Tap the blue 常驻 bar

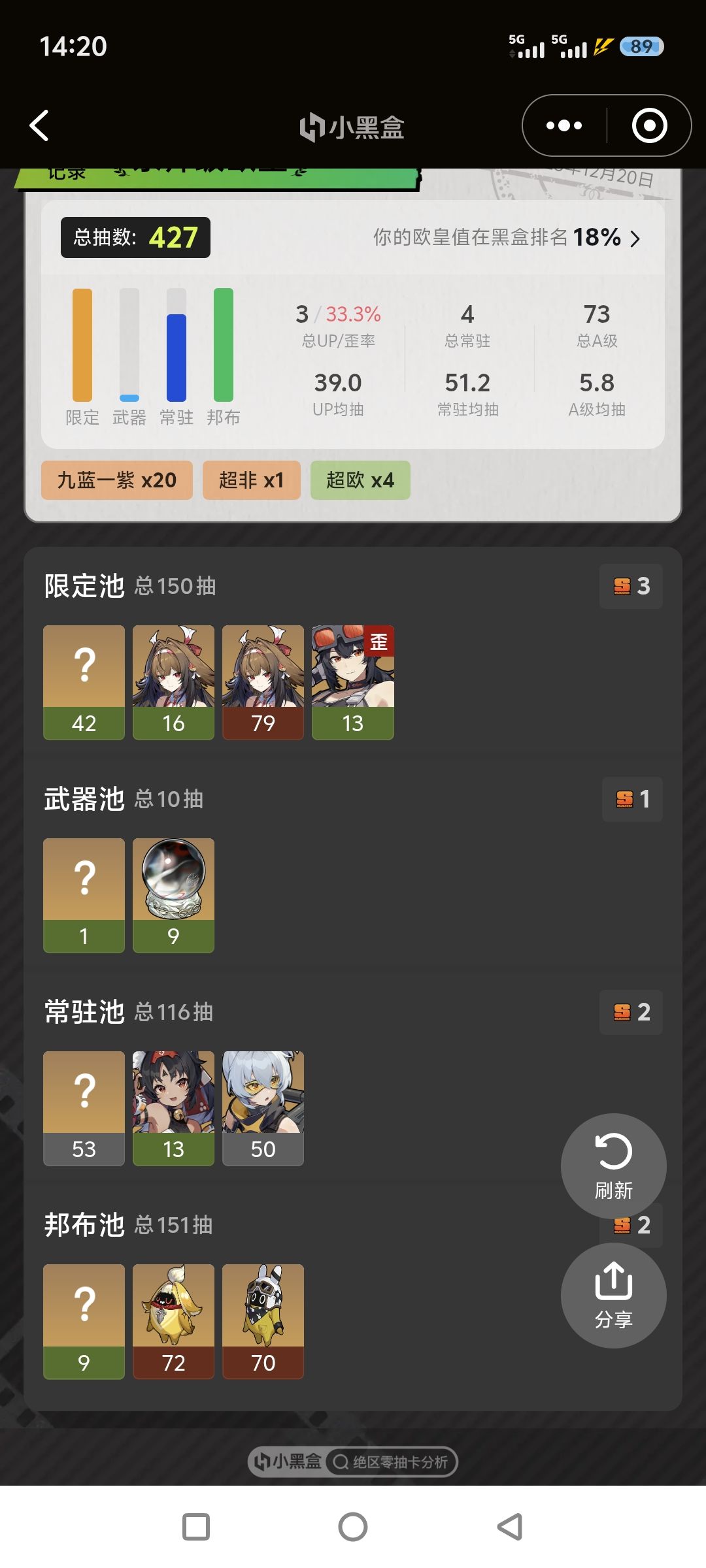(x=176, y=357)
